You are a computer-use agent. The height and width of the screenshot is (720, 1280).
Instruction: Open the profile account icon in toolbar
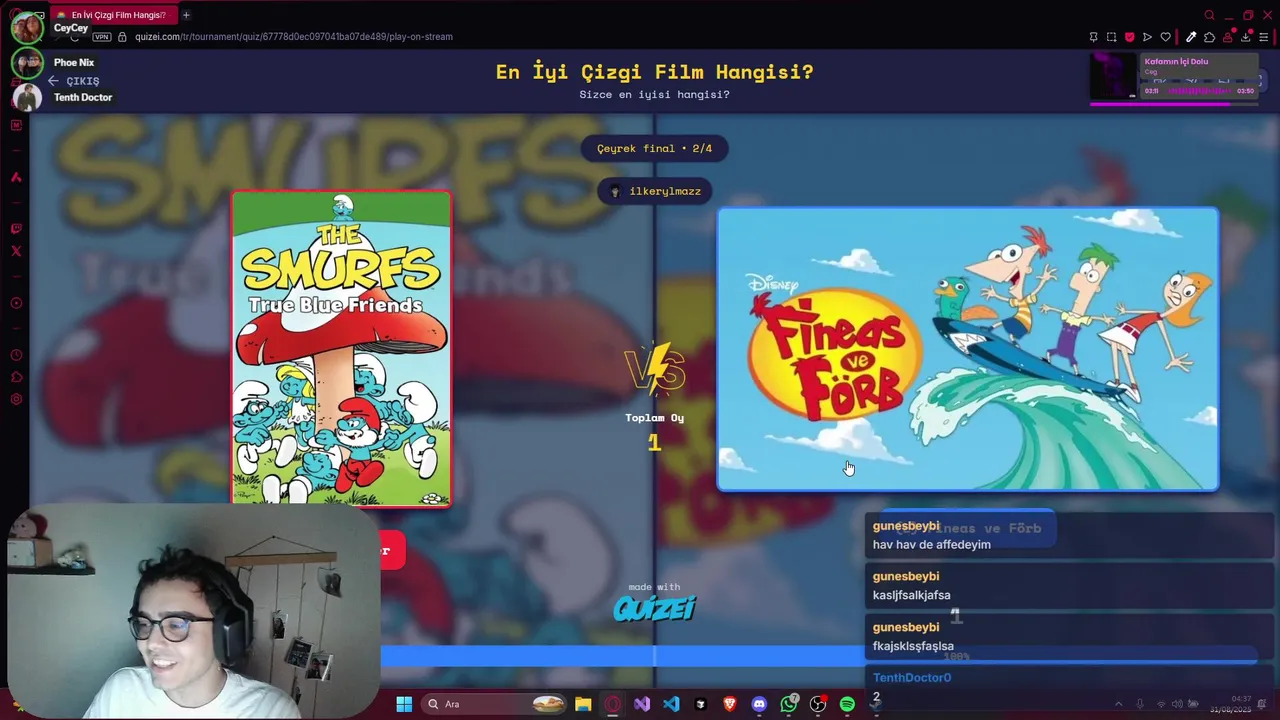point(1227,37)
